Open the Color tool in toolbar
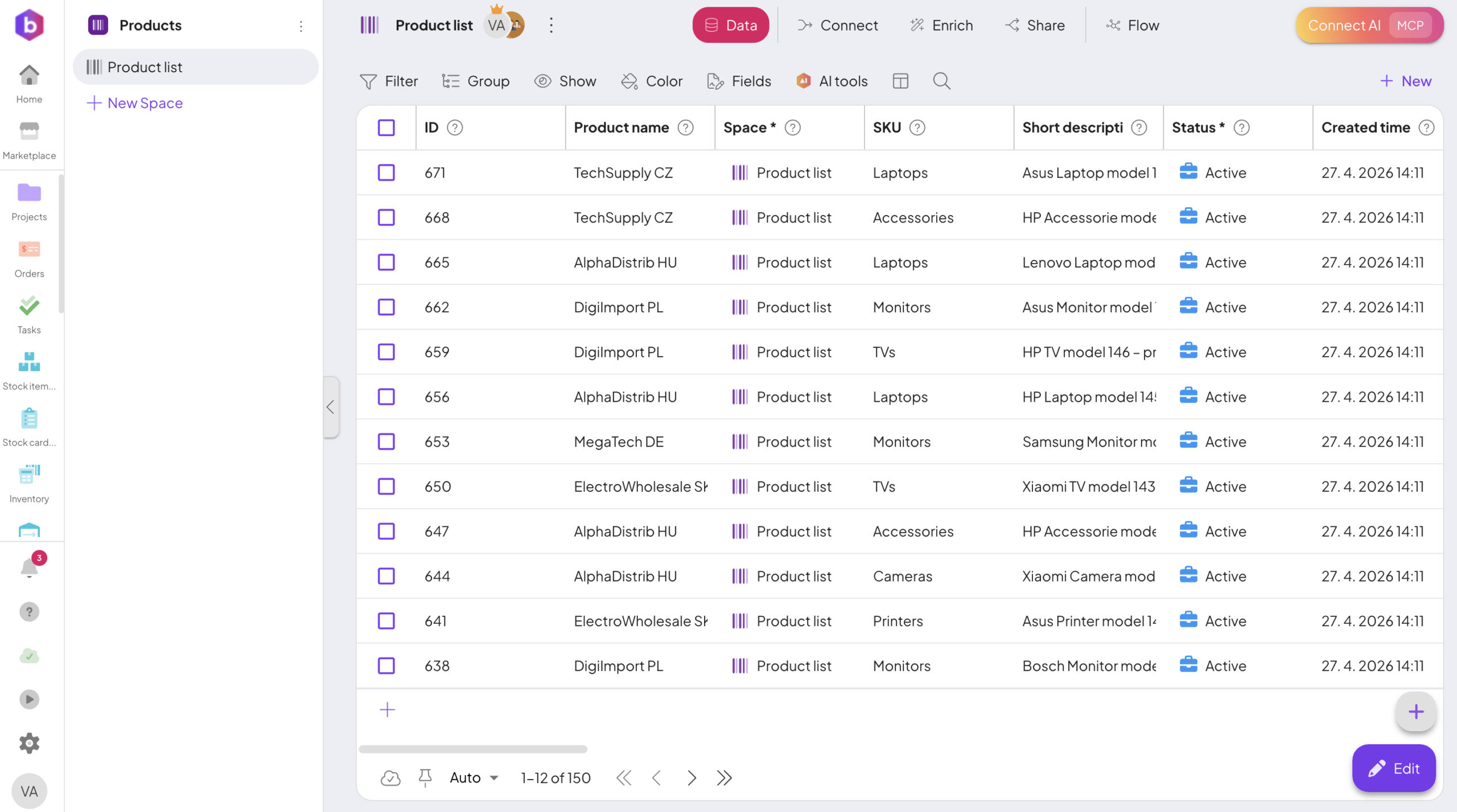 click(652, 81)
